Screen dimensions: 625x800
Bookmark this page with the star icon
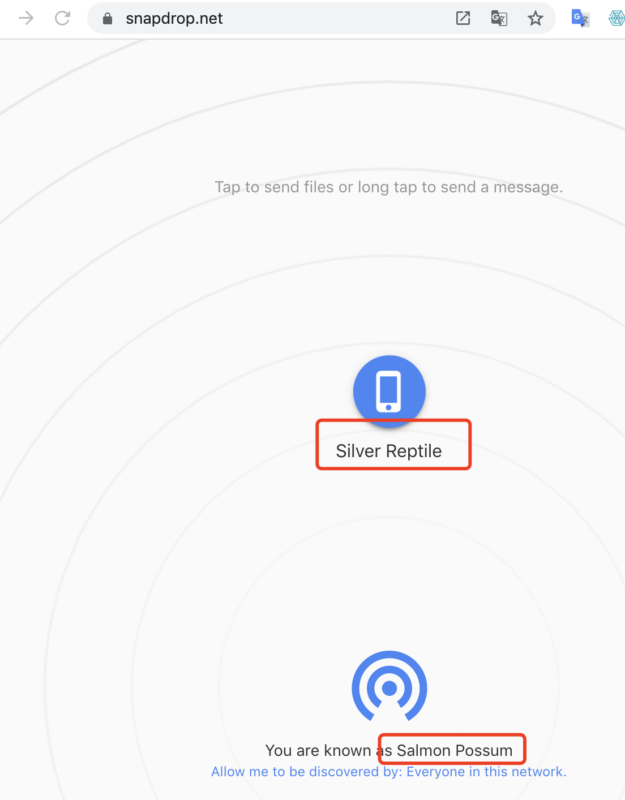click(x=535, y=18)
